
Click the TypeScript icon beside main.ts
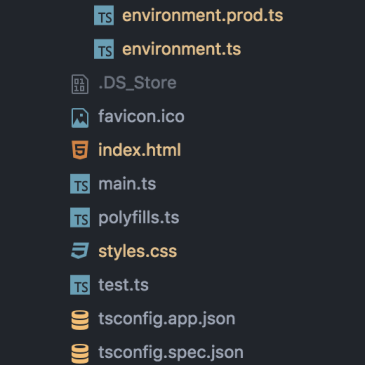point(80,184)
